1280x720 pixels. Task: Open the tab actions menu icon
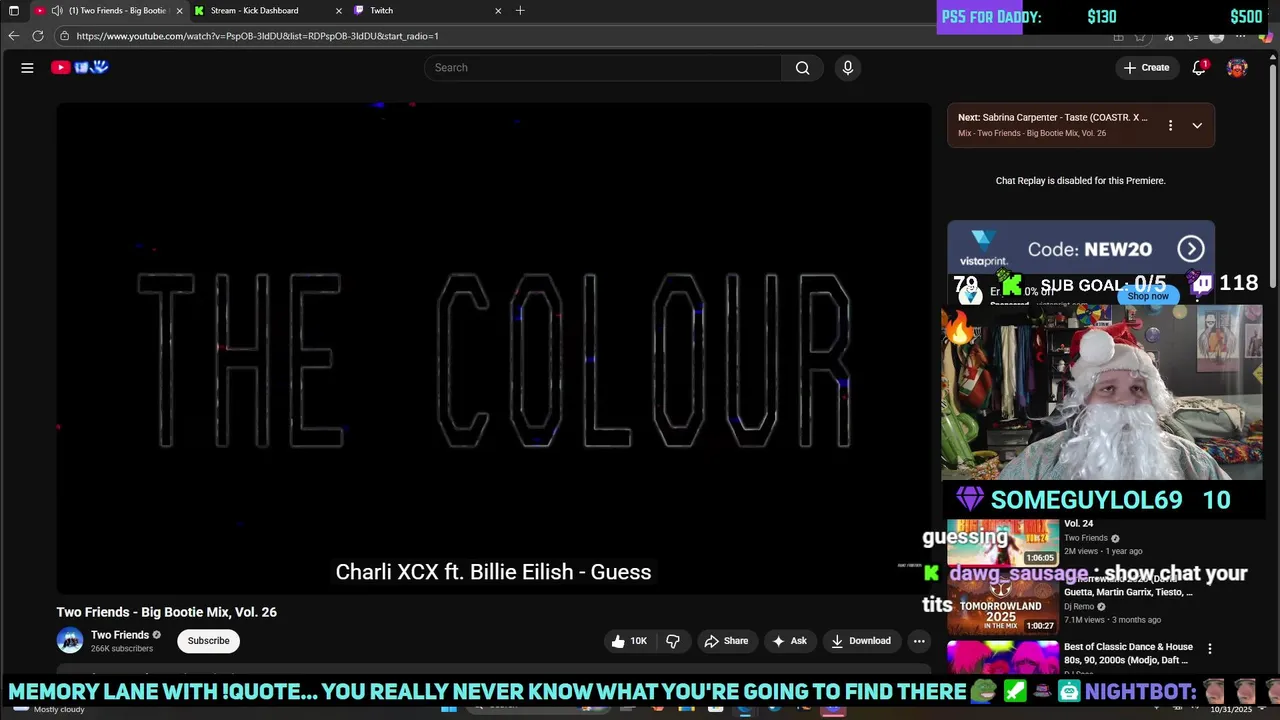pos(13,11)
